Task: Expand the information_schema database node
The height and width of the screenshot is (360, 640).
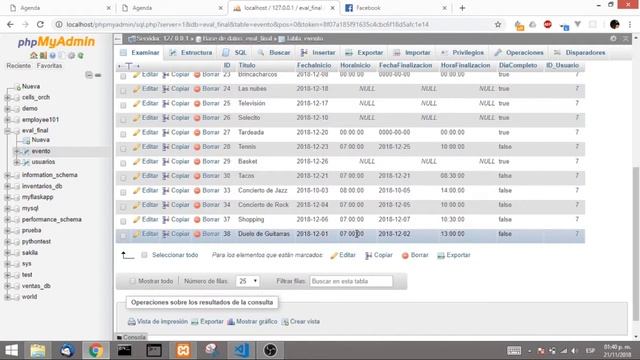Action: (7, 175)
